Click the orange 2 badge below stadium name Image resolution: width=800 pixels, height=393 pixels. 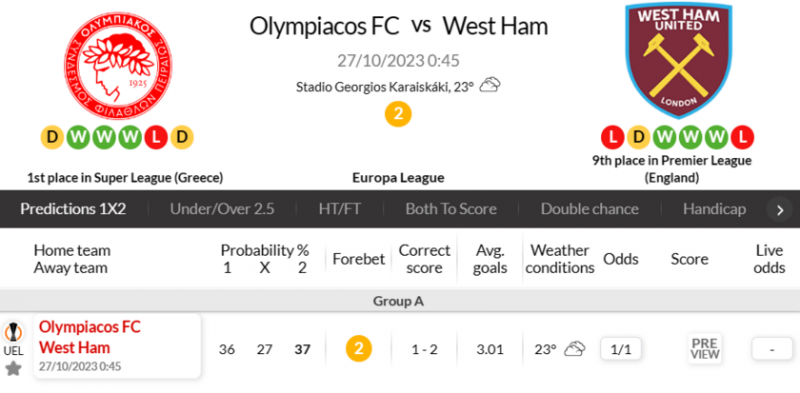coord(398,114)
